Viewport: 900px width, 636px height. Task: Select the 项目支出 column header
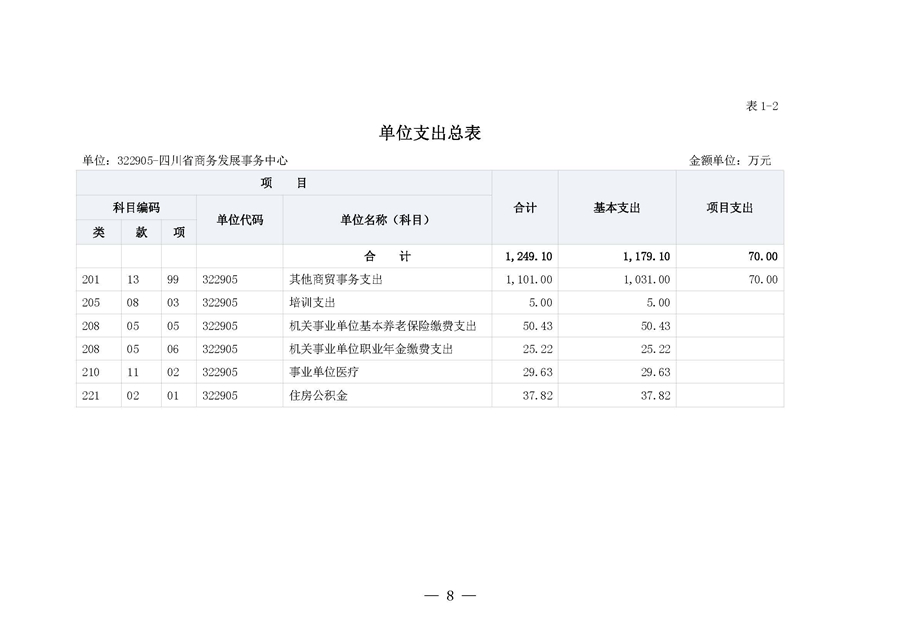(732, 207)
